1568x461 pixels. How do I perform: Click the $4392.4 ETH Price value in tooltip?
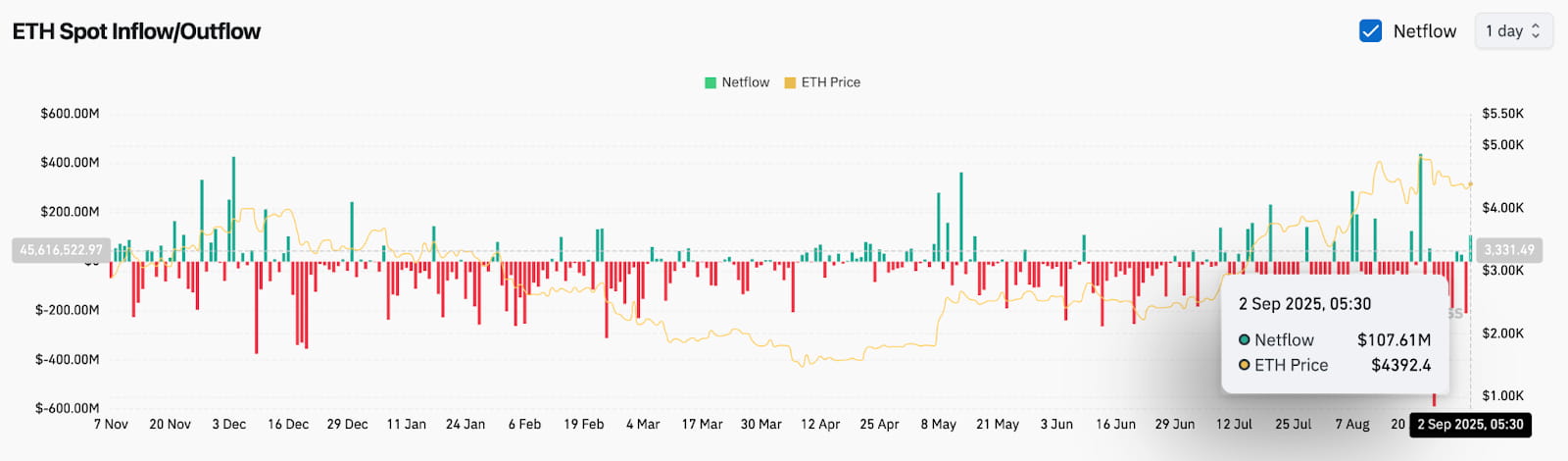pos(1400,365)
